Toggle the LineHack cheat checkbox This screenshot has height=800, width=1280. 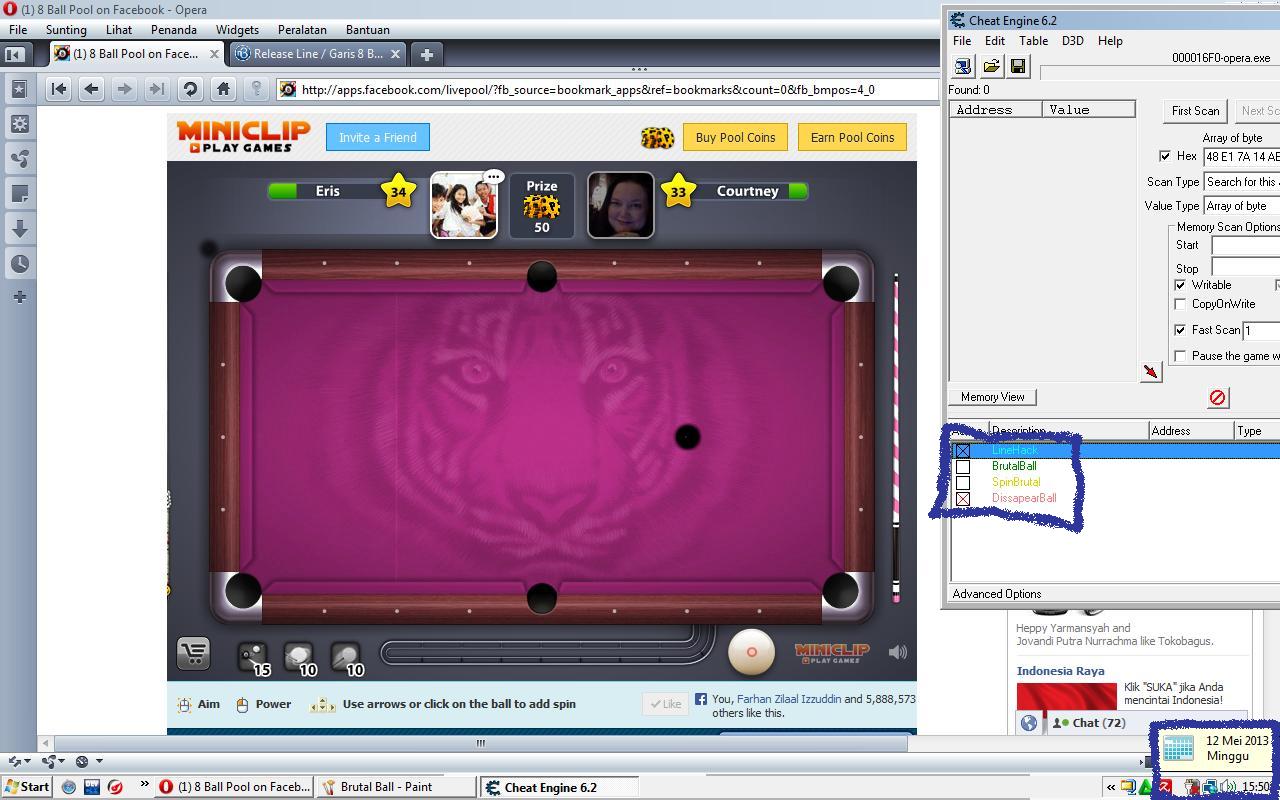(963, 451)
